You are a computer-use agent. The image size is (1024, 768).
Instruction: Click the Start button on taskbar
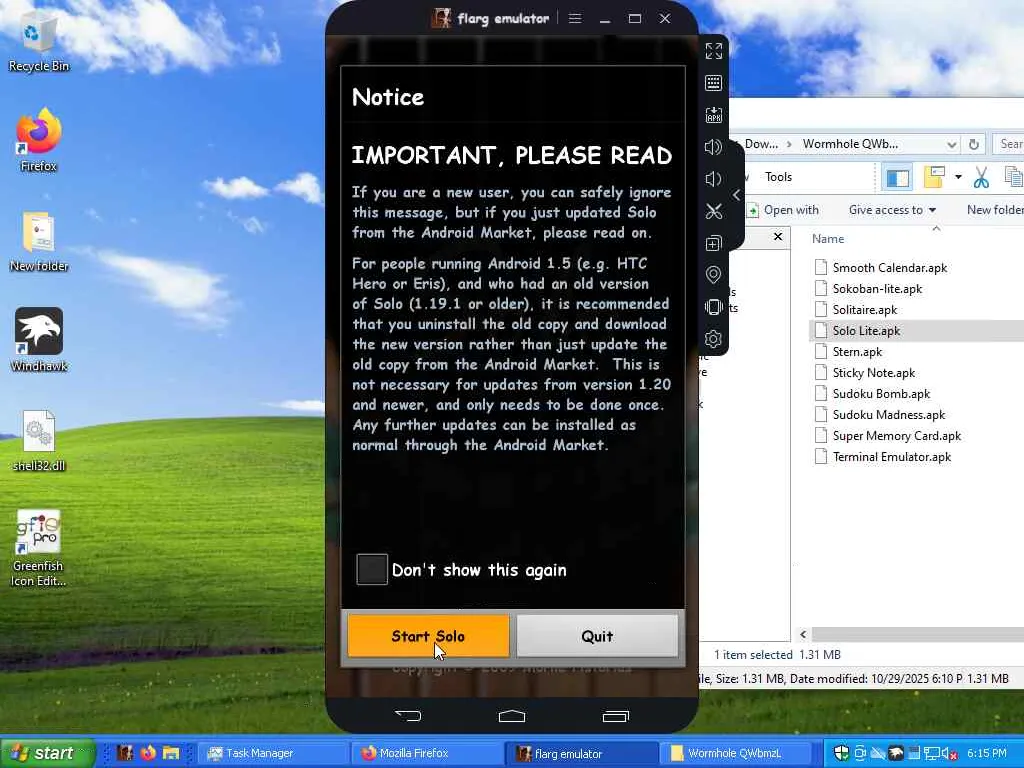point(47,753)
